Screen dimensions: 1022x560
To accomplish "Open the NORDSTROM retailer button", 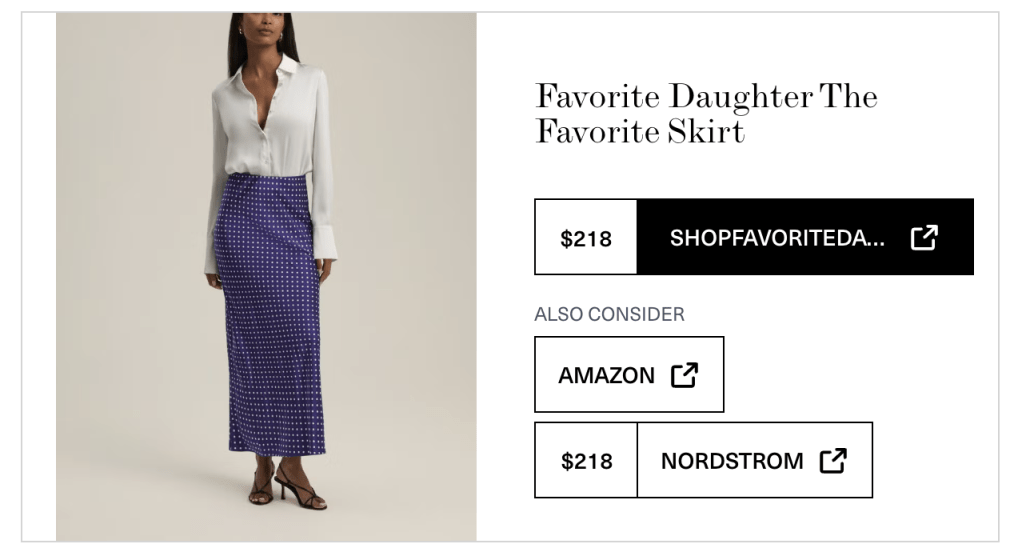I will coord(732,461).
